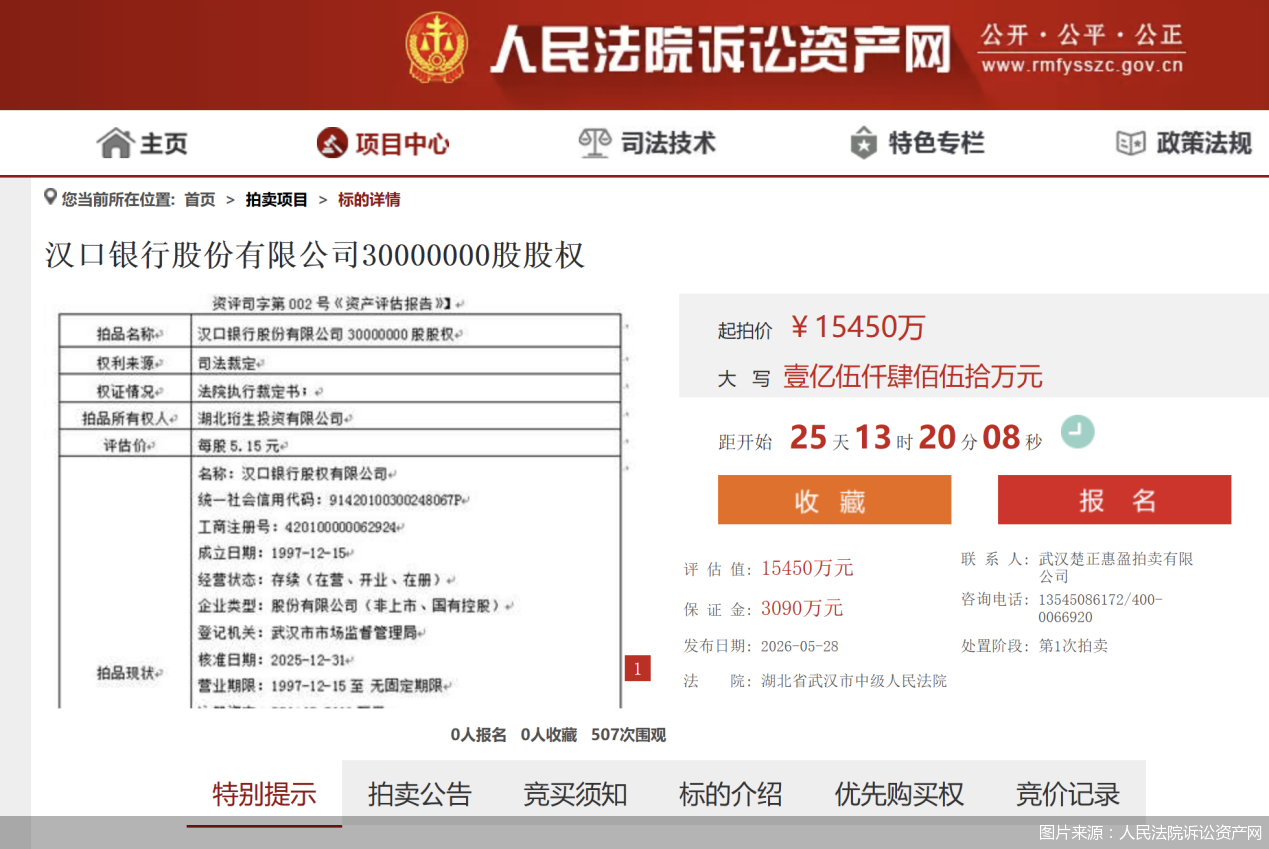Click the red page number 1 indicator
Viewport: 1269px width, 849px height.
point(638,668)
